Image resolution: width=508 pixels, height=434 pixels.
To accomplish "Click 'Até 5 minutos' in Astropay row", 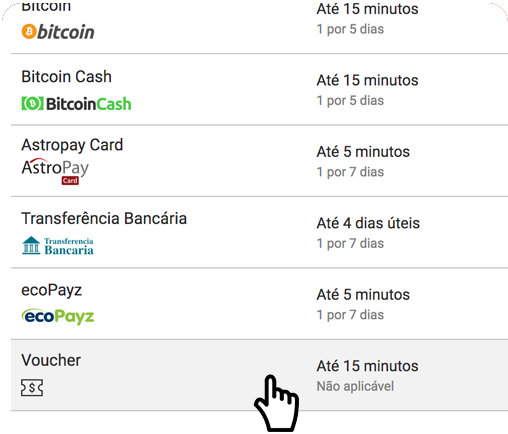I will (363, 152).
